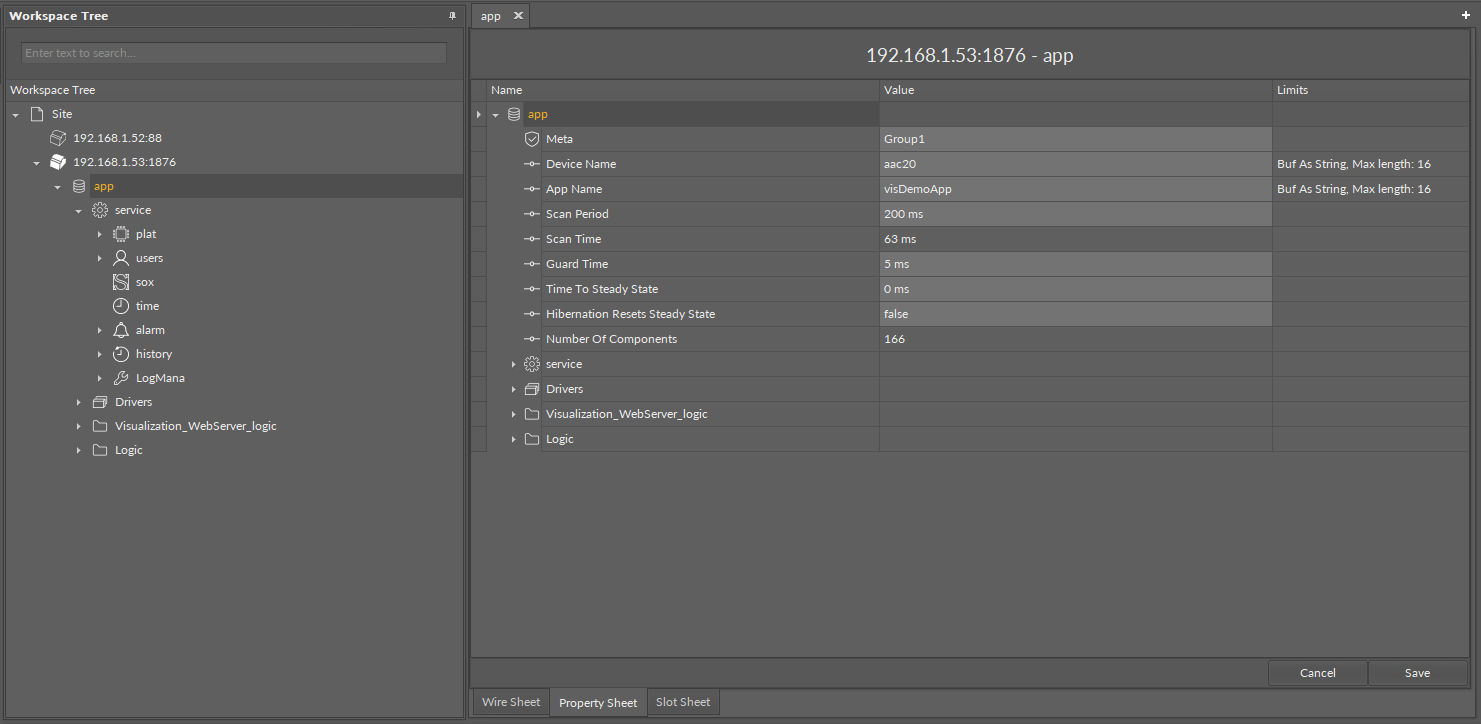
Task: Click the Cancel button
Action: click(x=1318, y=673)
